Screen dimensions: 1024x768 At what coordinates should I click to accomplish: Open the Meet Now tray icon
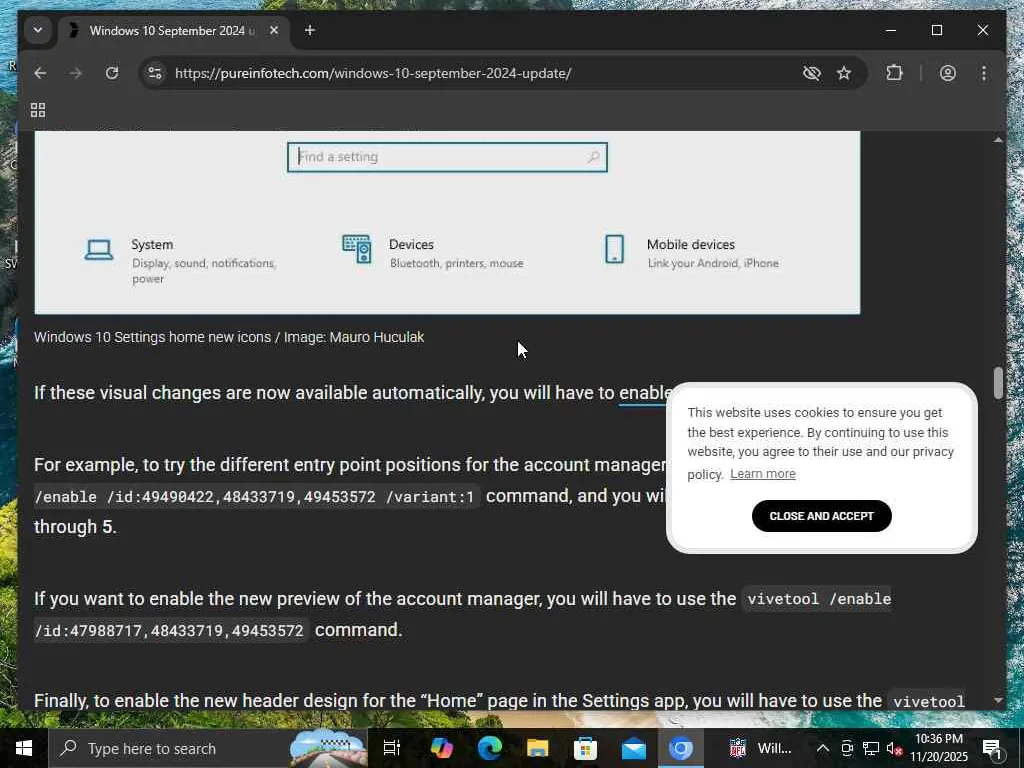[847, 748]
